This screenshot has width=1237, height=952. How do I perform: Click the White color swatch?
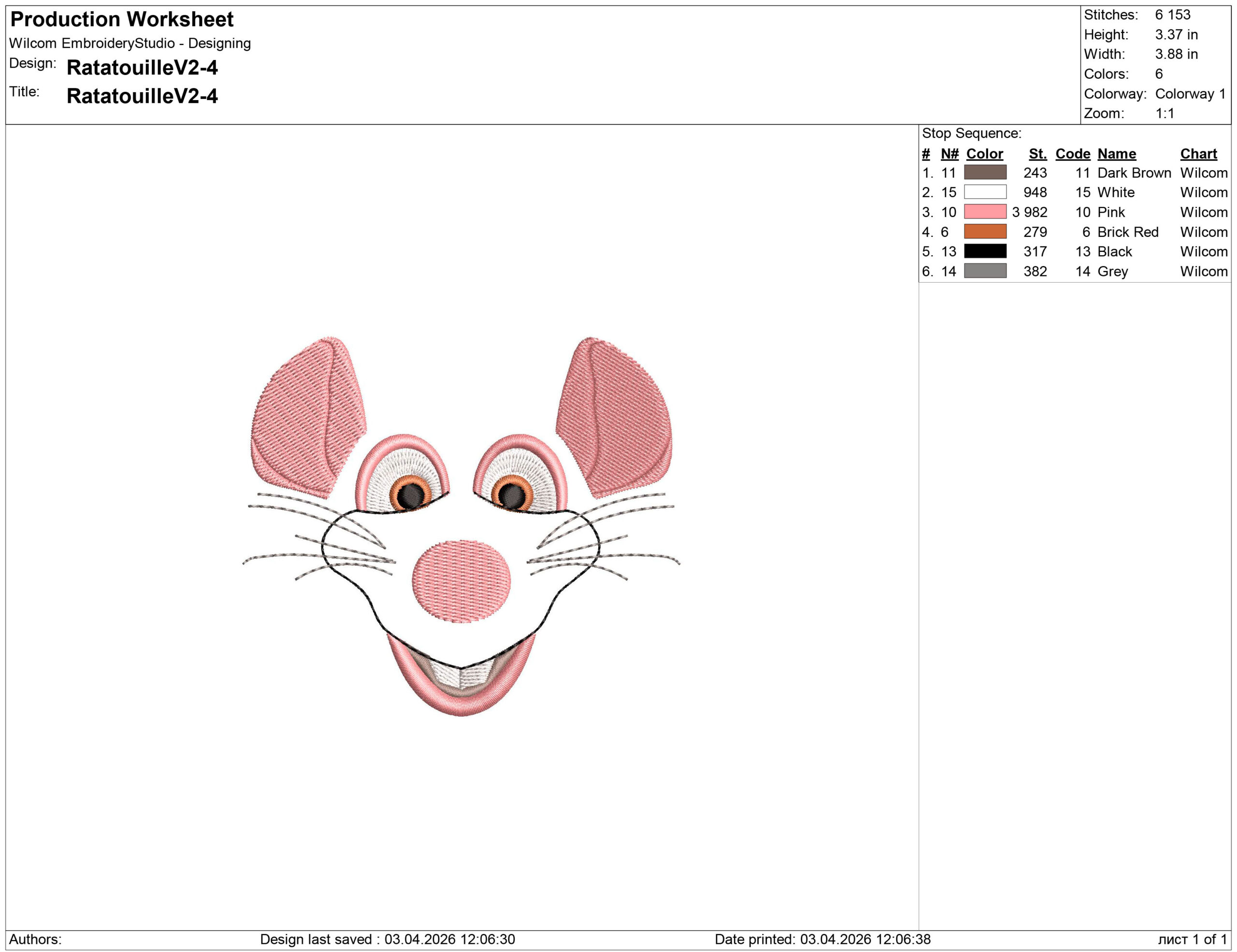pos(985,192)
